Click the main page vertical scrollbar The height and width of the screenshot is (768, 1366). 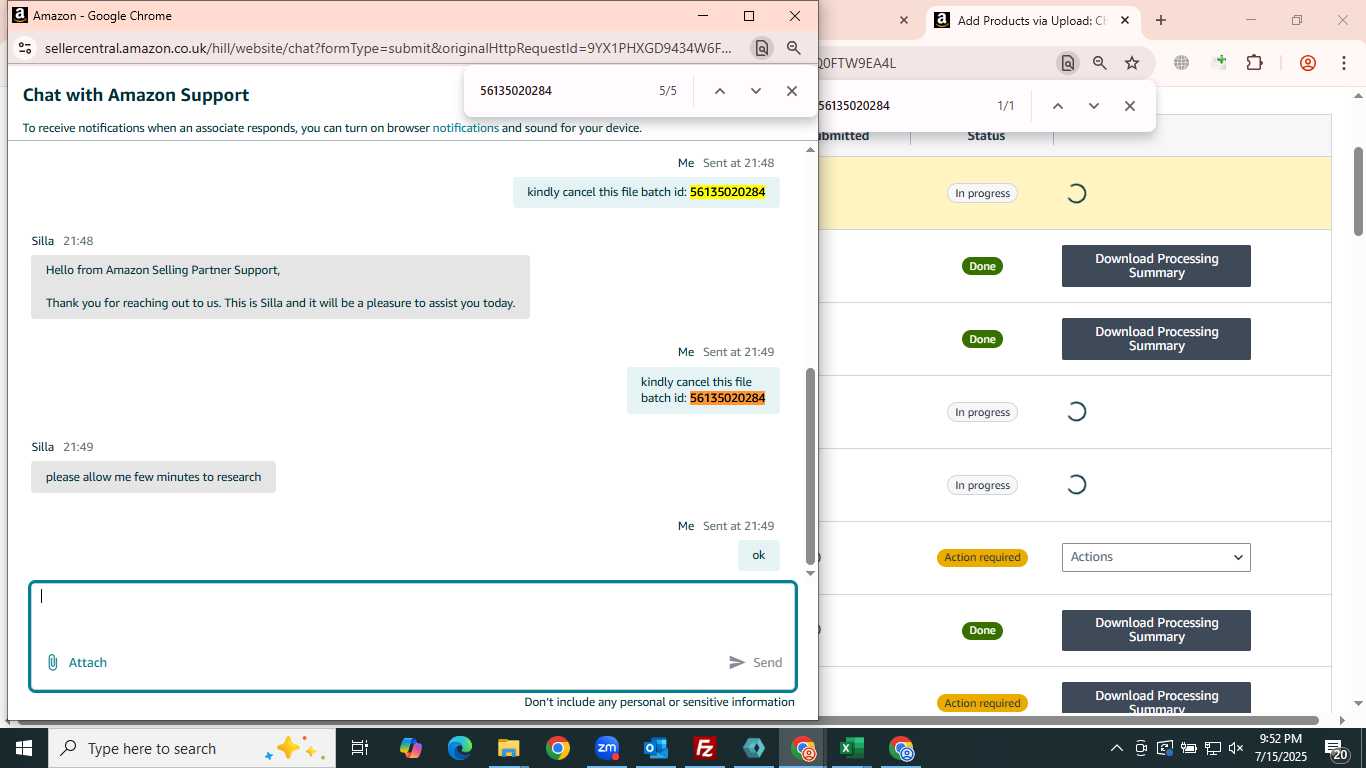click(x=1358, y=192)
